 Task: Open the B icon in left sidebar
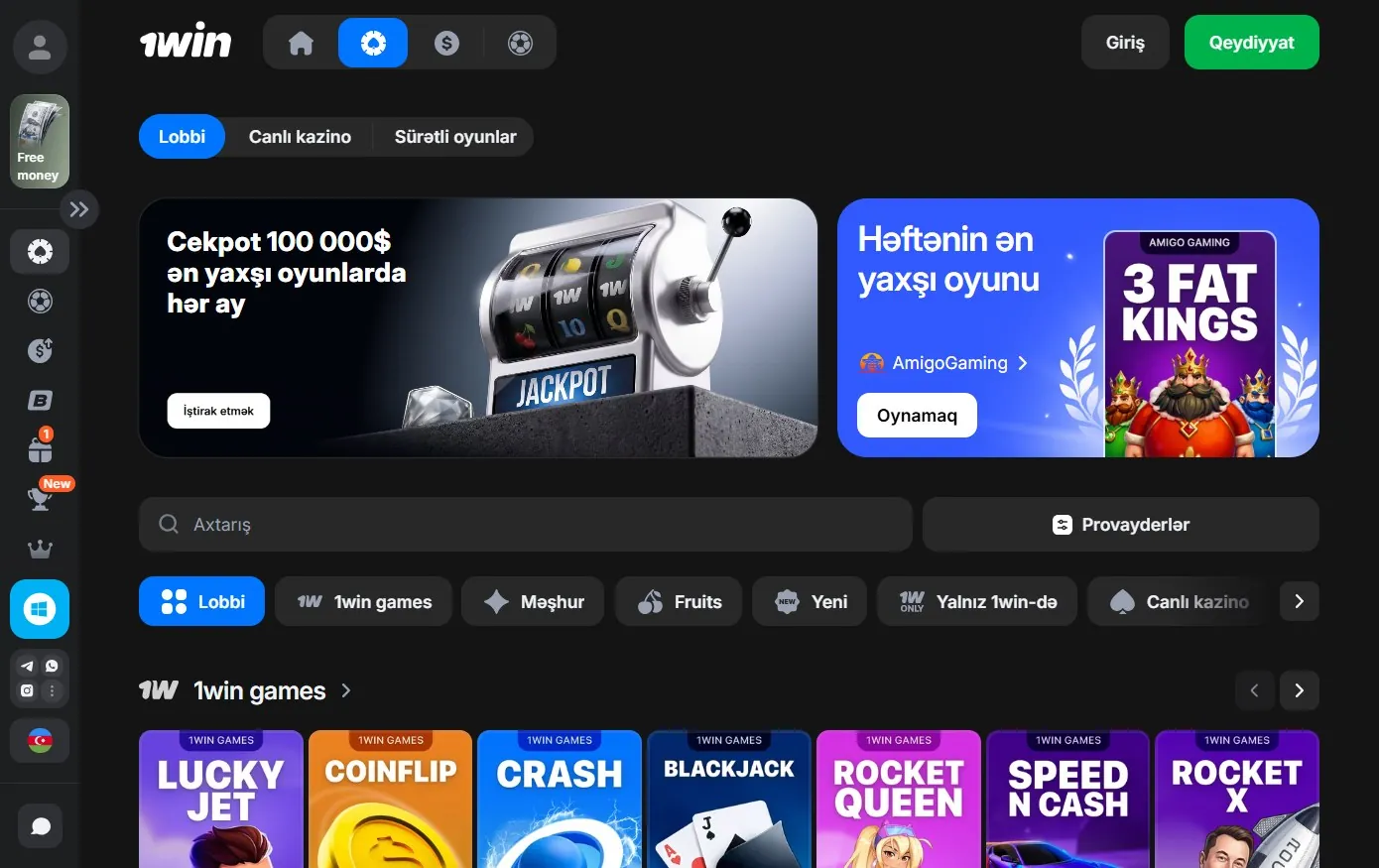[x=40, y=400]
